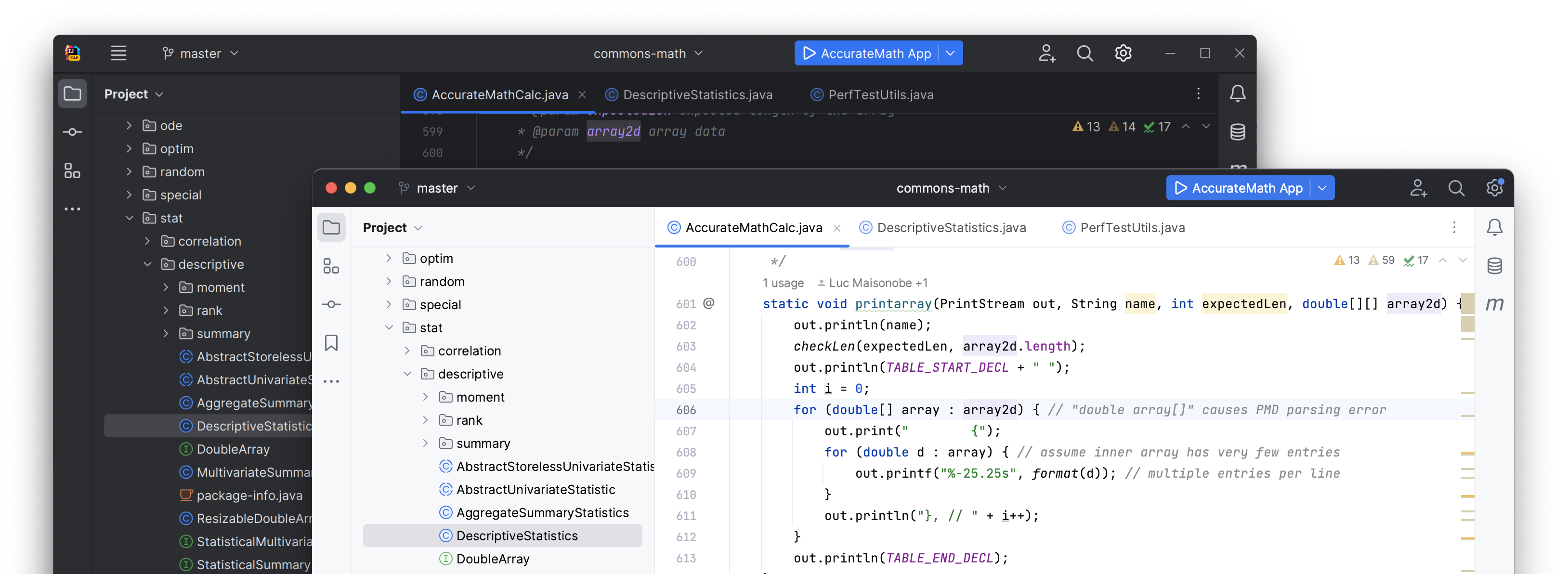This screenshot has width=1568, height=574.
Task: Collapse the stat folder in light tree
Action: point(390,327)
